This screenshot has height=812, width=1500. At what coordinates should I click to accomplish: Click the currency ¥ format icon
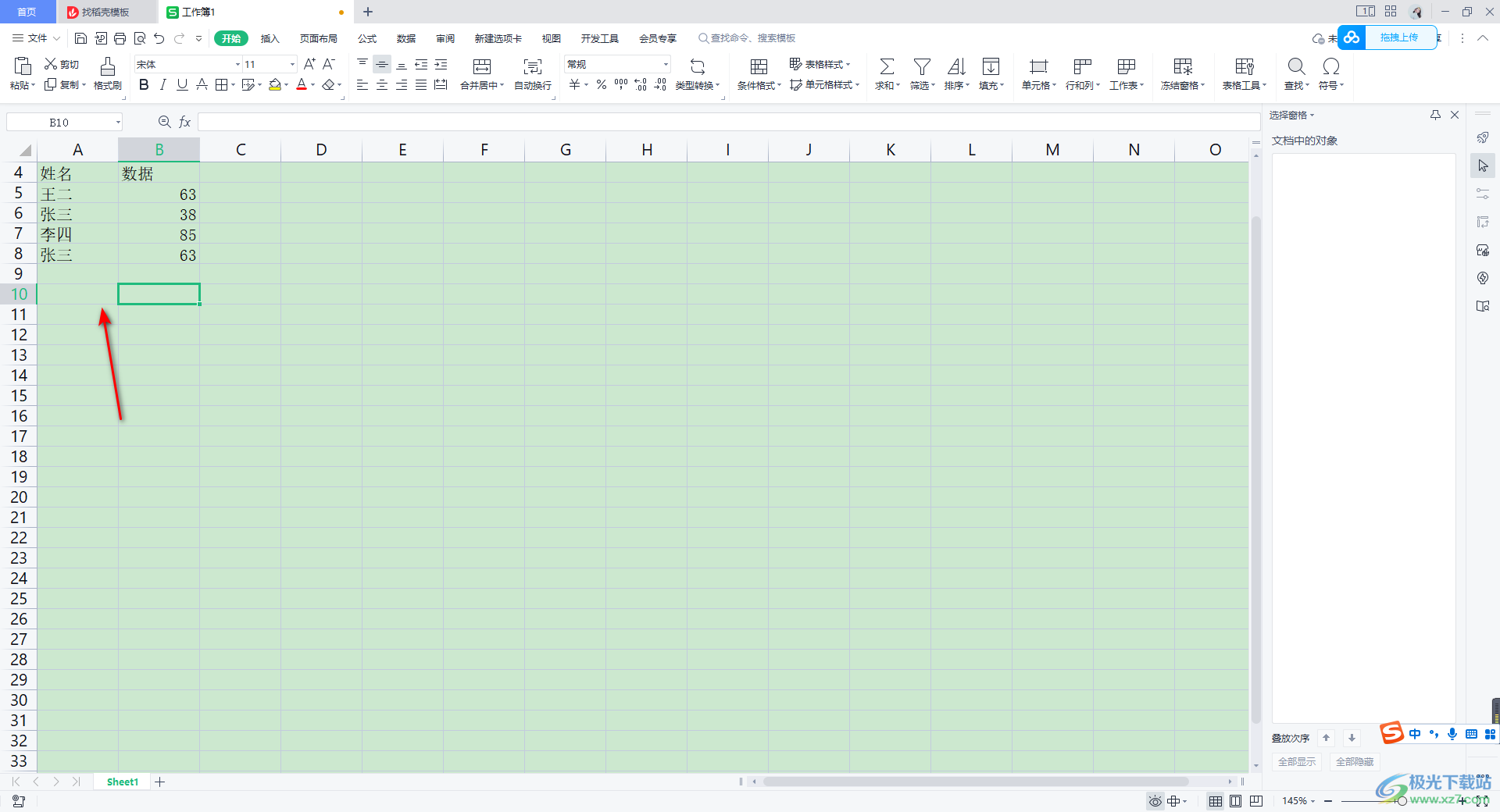click(575, 85)
